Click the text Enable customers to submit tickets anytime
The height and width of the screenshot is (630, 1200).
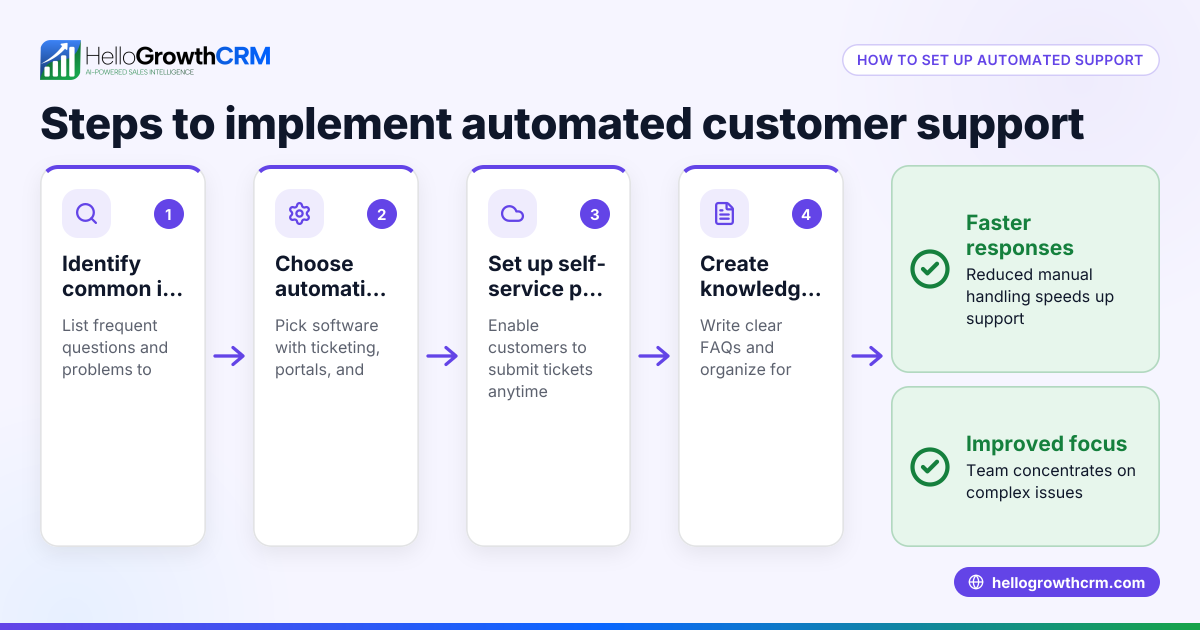click(540, 359)
